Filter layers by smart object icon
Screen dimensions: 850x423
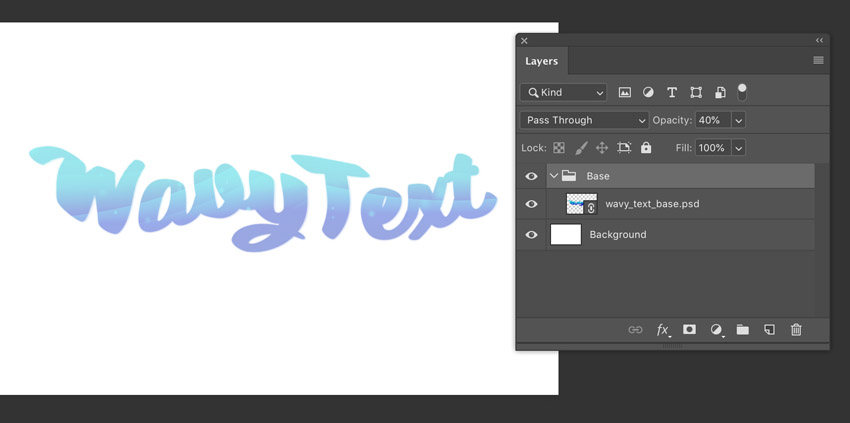[x=720, y=93]
